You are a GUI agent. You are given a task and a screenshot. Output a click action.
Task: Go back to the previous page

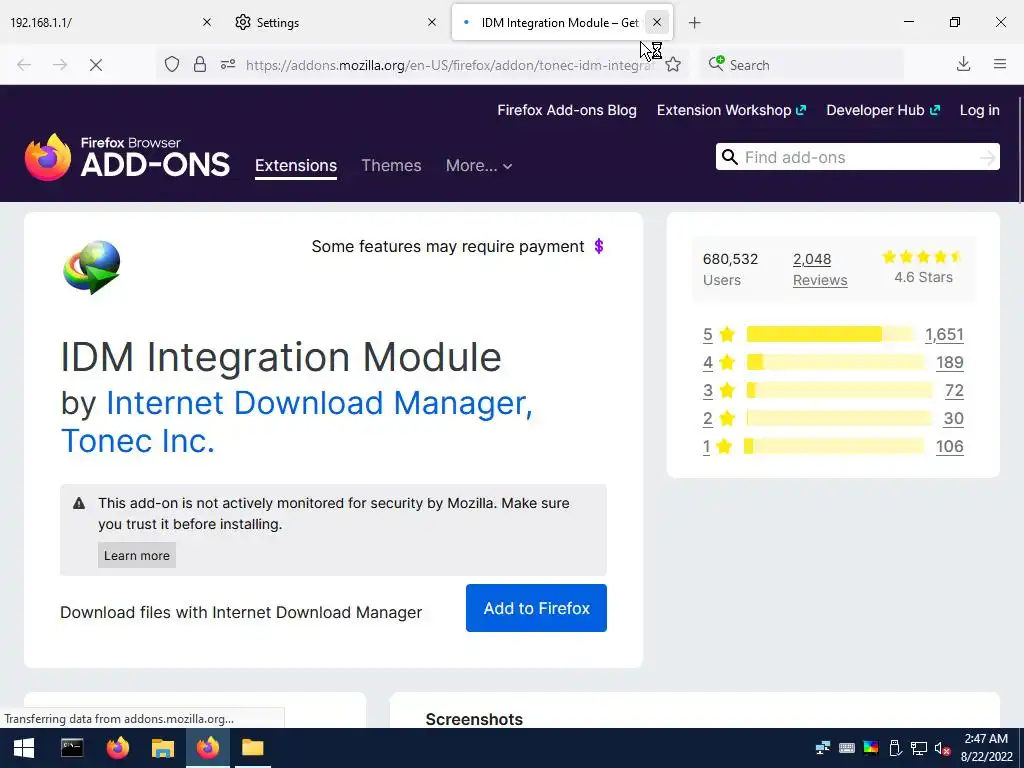pos(24,65)
